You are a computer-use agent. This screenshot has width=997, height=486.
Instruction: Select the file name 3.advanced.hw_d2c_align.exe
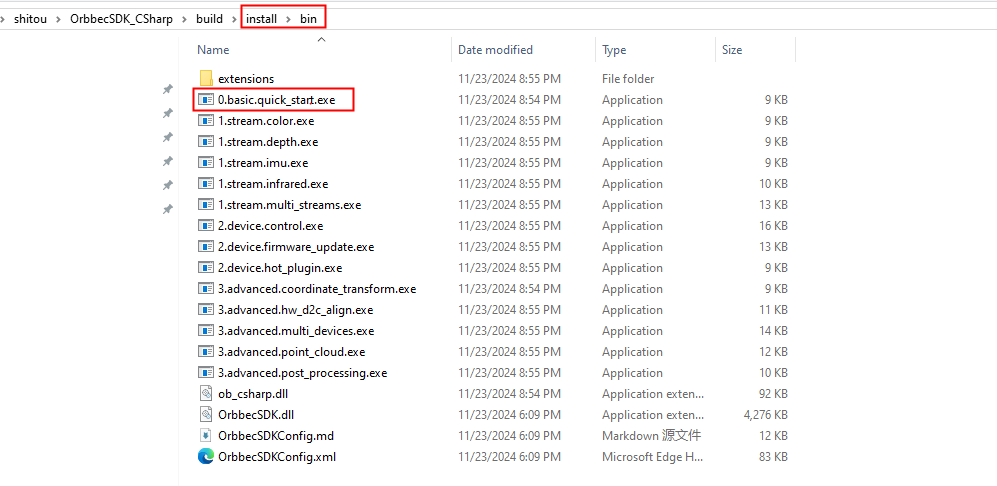[x=295, y=309]
